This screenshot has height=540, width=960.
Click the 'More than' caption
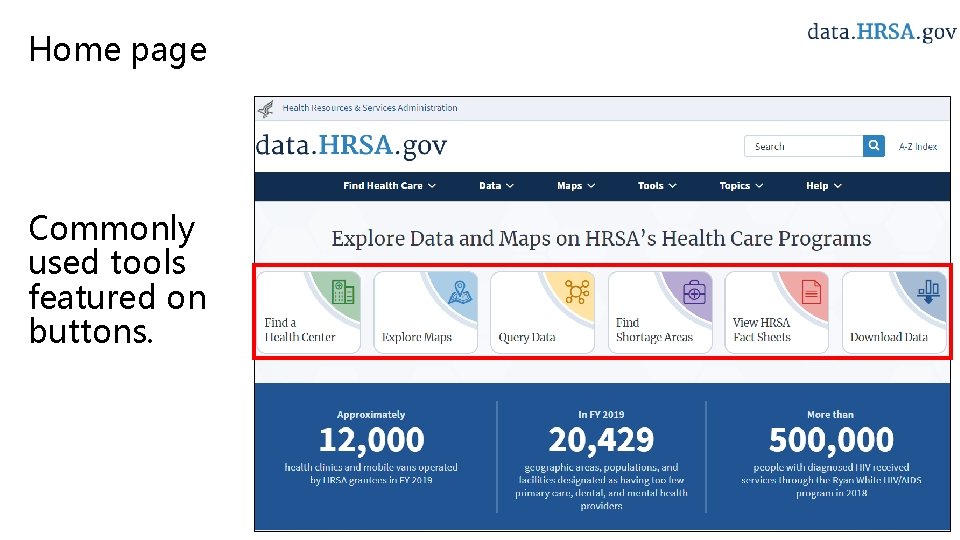[830, 414]
